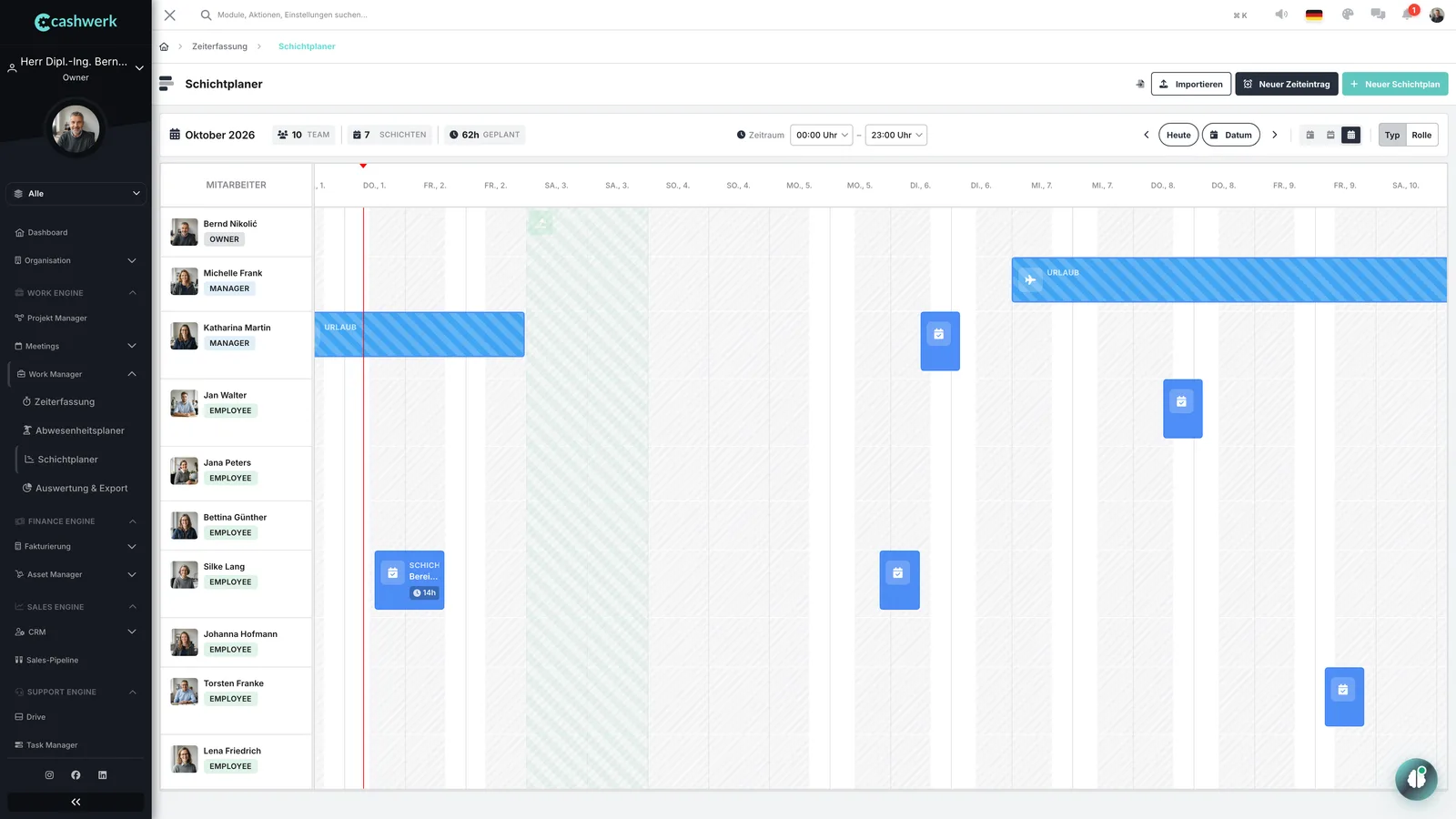
Task: Click the Neuer Schichtplan button
Action: [1395, 84]
